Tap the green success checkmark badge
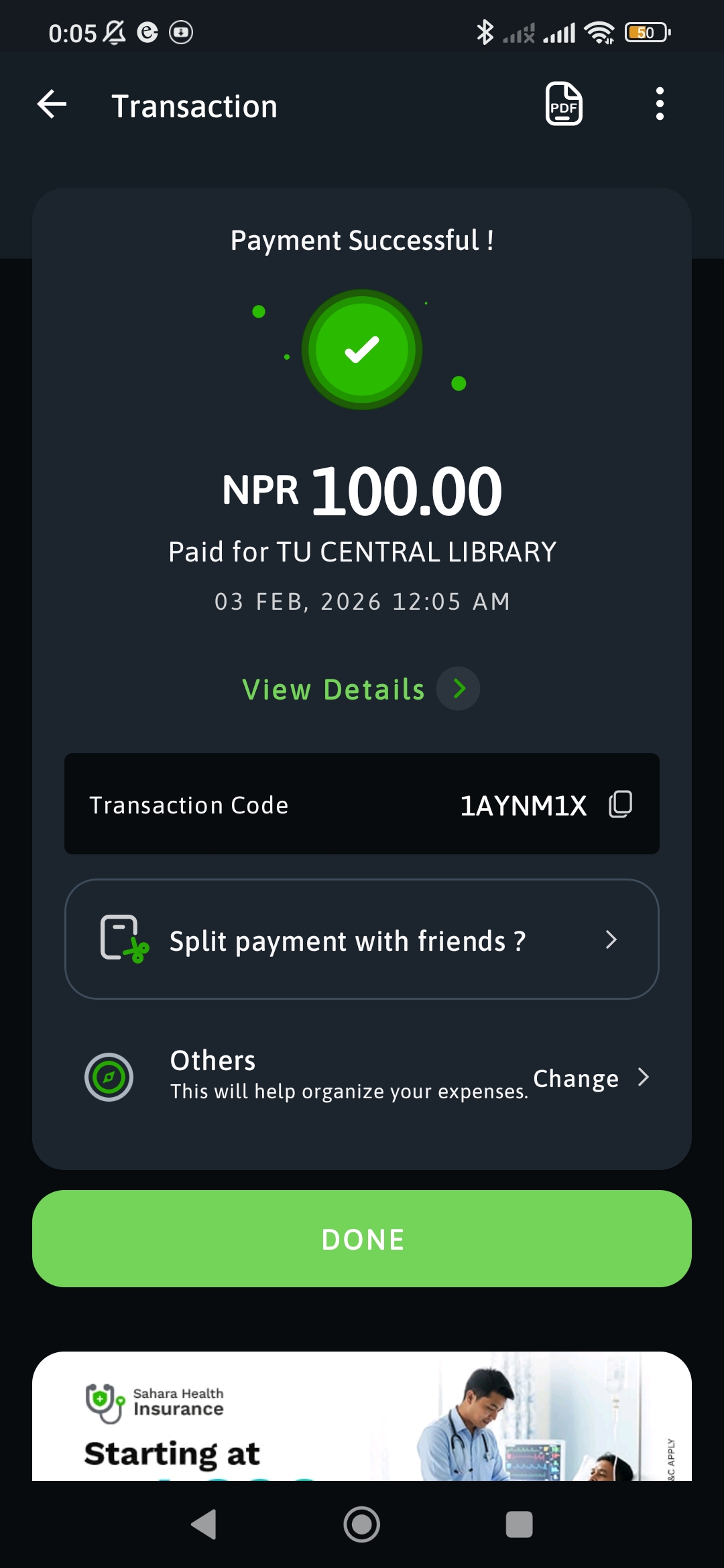This screenshot has height=1568, width=724. 362,349
